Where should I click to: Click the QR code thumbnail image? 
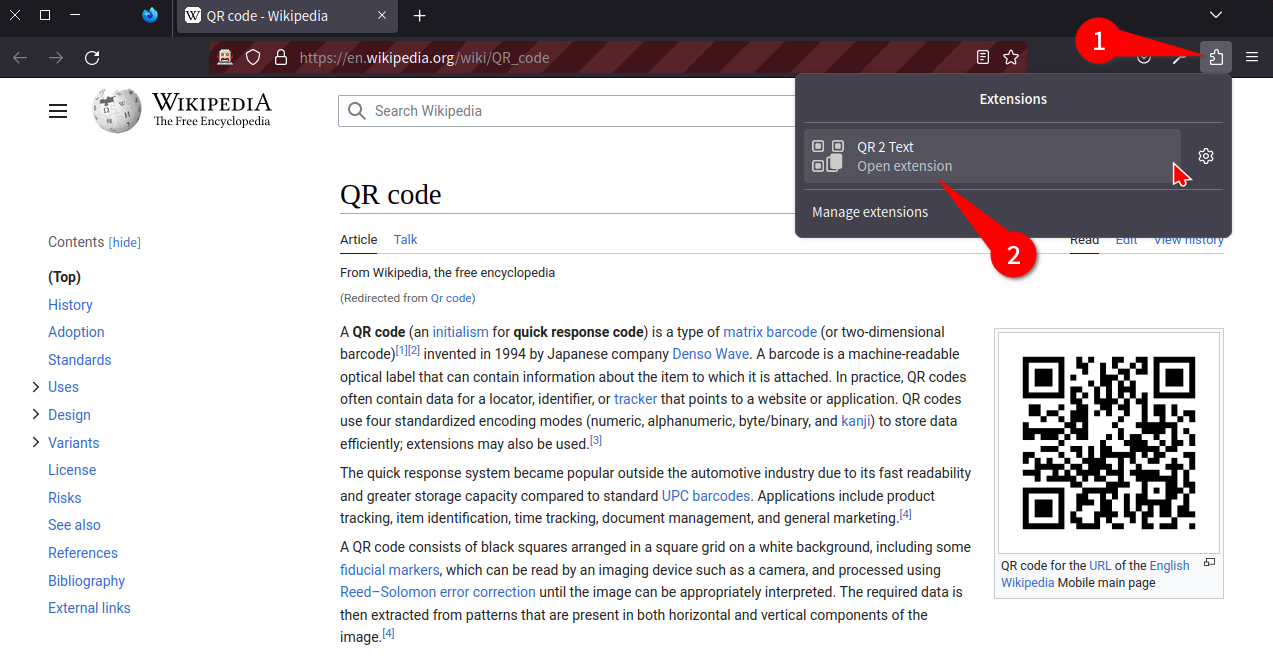coord(1108,442)
